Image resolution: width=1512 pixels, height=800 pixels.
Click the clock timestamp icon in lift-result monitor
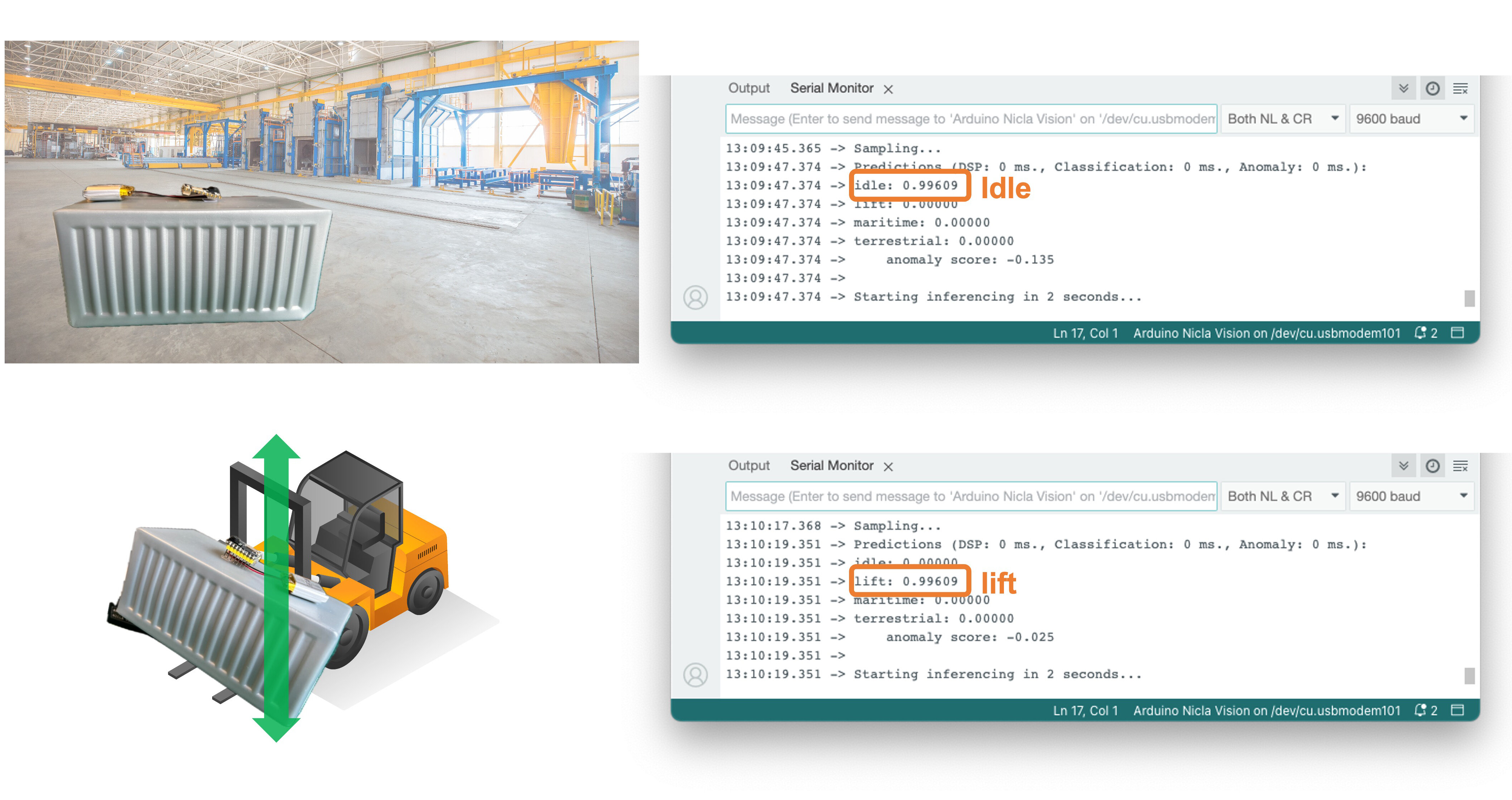point(1432,466)
